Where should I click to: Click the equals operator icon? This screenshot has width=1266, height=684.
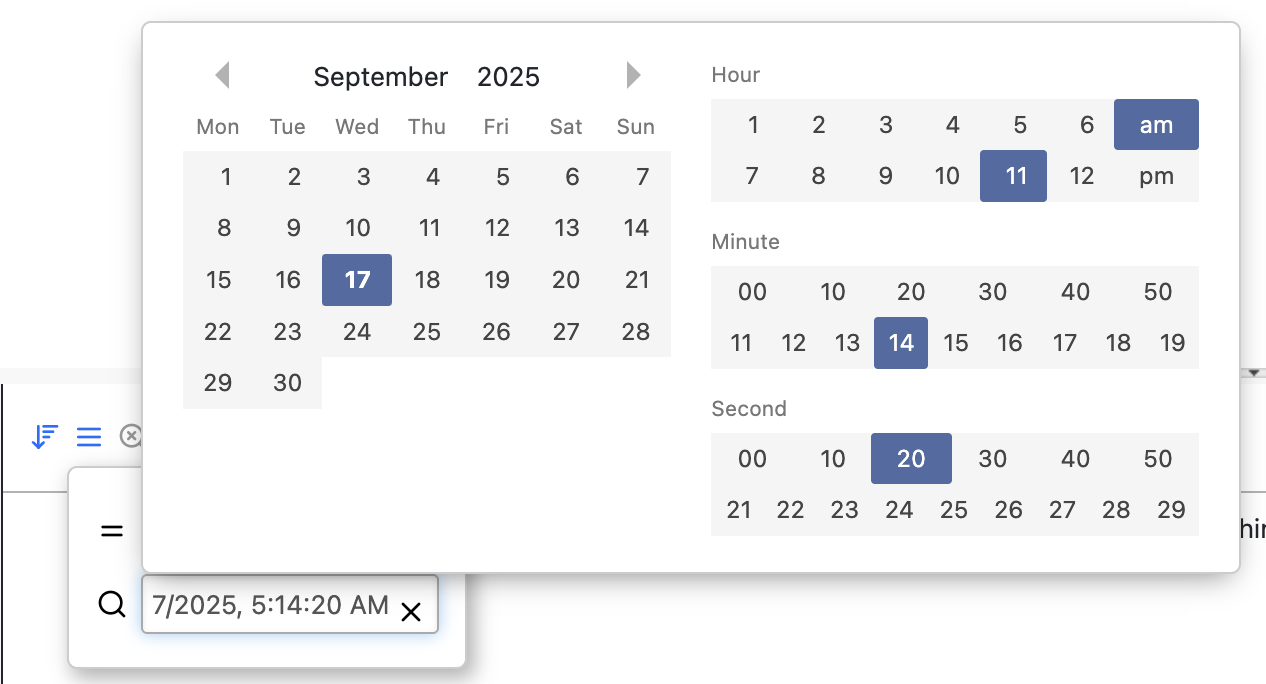click(112, 531)
